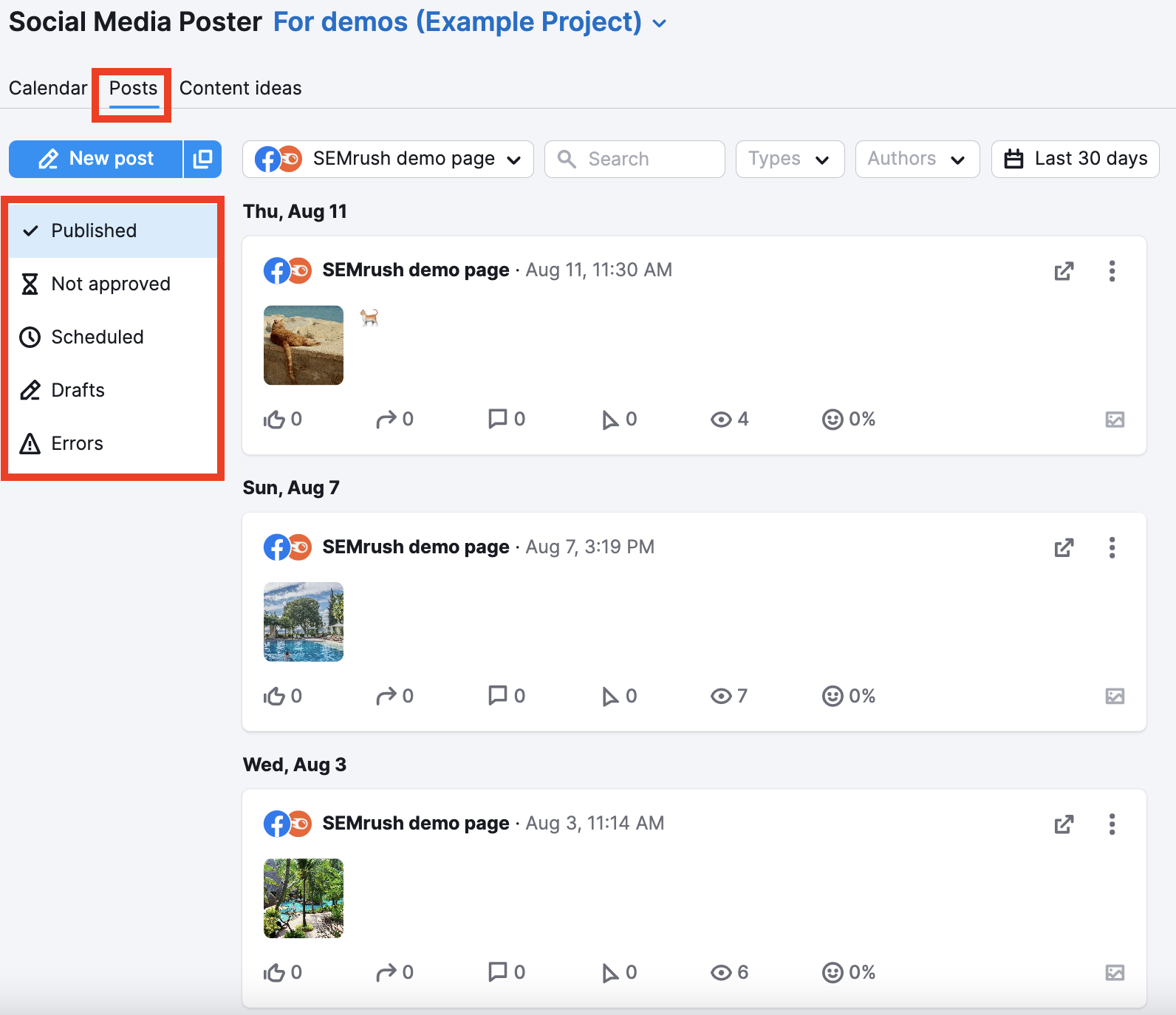Click SEMrush demo page name on Aug 7 post

(x=416, y=547)
